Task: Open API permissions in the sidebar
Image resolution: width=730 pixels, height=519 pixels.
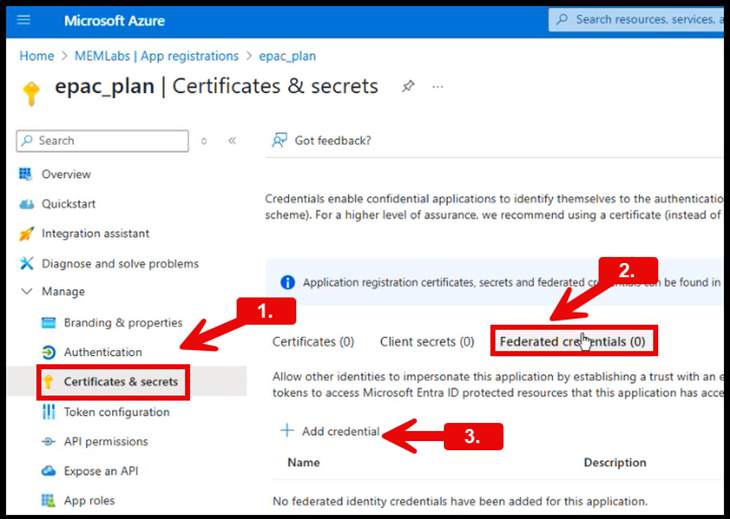Action: 106,441
